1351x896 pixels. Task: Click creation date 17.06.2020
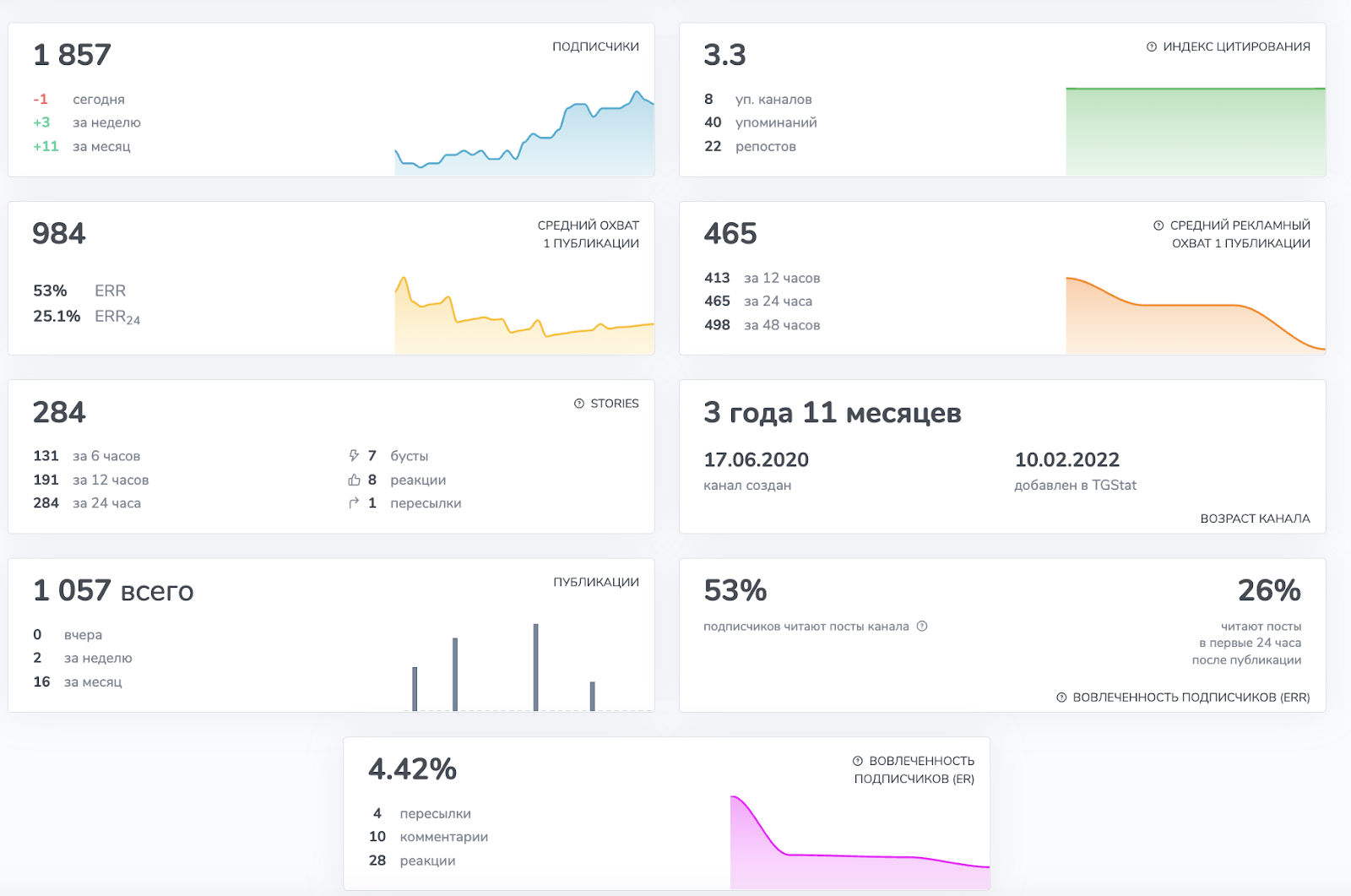757,460
